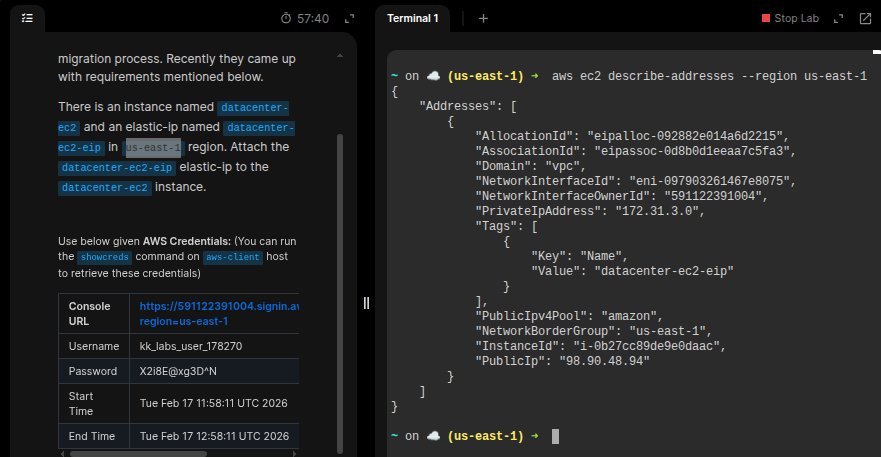Image resolution: width=881 pixels, height=457 pixels.
Task: Open the task list panel icon
Action: point(27,18)
